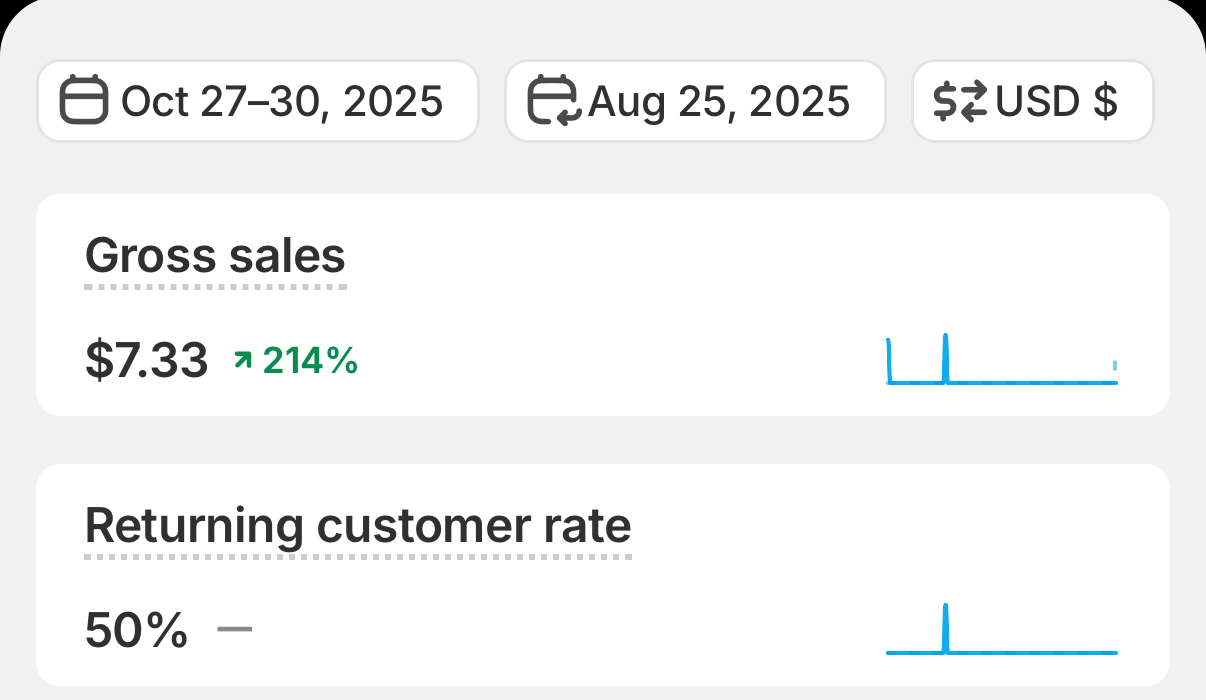Click the currency exchange icon
Image resolution: width=1206 pixels, height=700 pixels.
tap(960, 101)
